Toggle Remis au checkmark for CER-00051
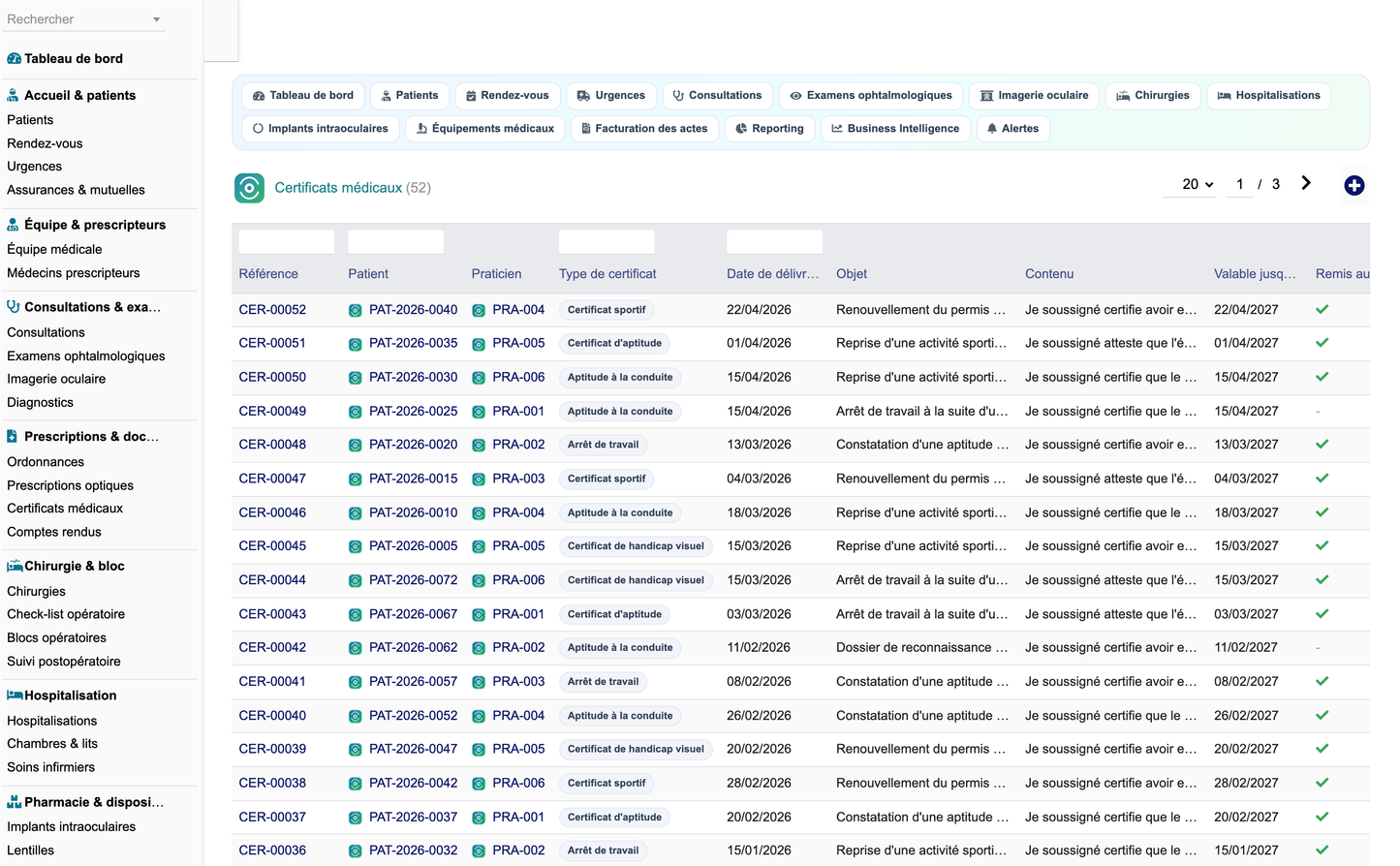Screen dimensions: 1400x866 1322,343
